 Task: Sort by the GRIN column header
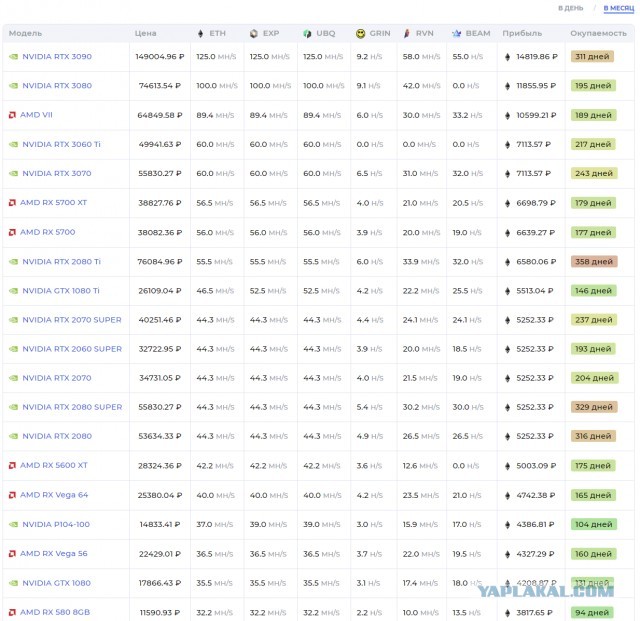pos(380,33)
